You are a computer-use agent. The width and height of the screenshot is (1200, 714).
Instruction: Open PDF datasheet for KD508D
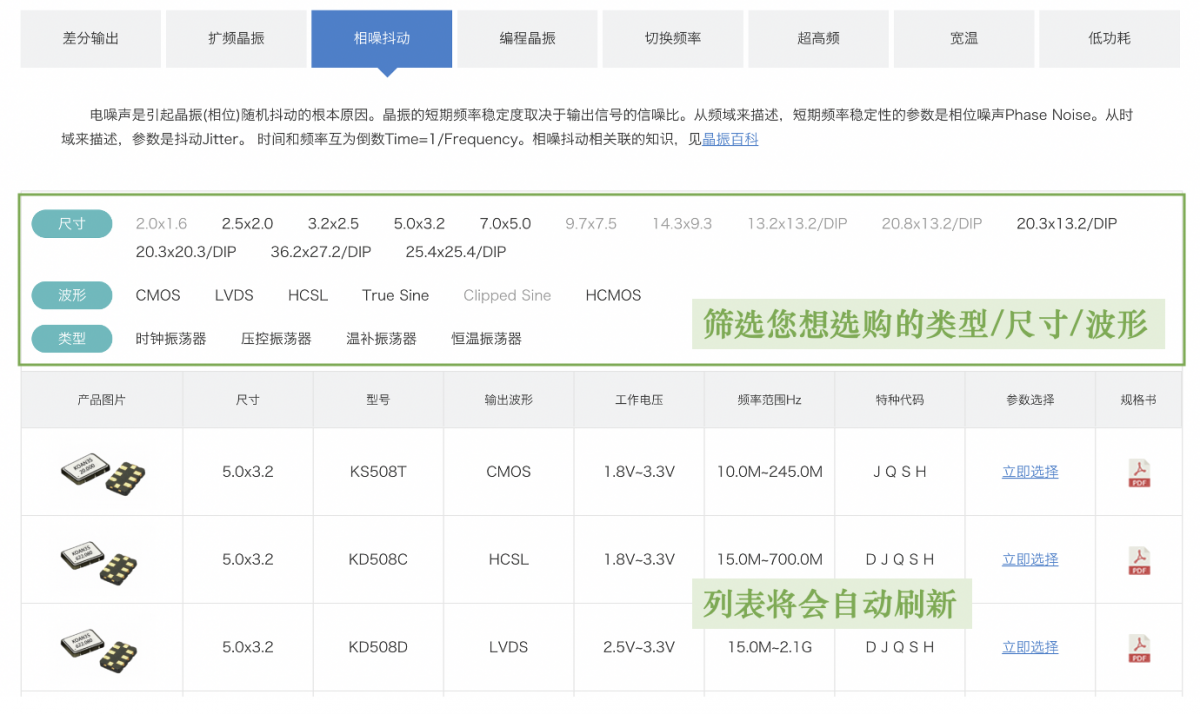[x=1139, y=648]
